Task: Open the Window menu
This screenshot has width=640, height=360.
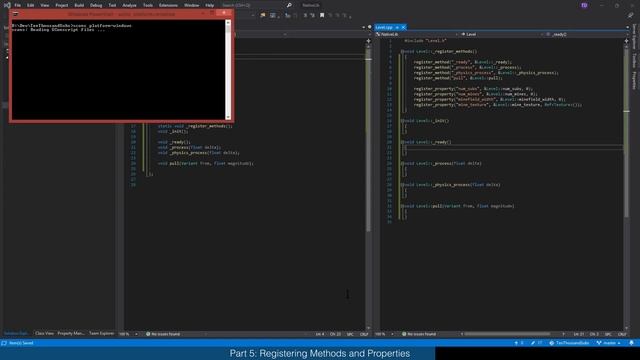Action: point(191,5)
